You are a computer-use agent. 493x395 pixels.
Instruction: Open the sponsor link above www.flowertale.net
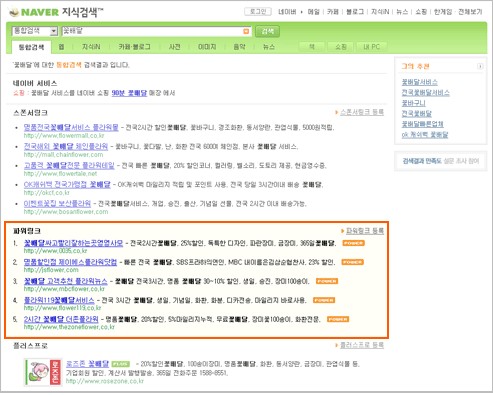coord(69,165)
